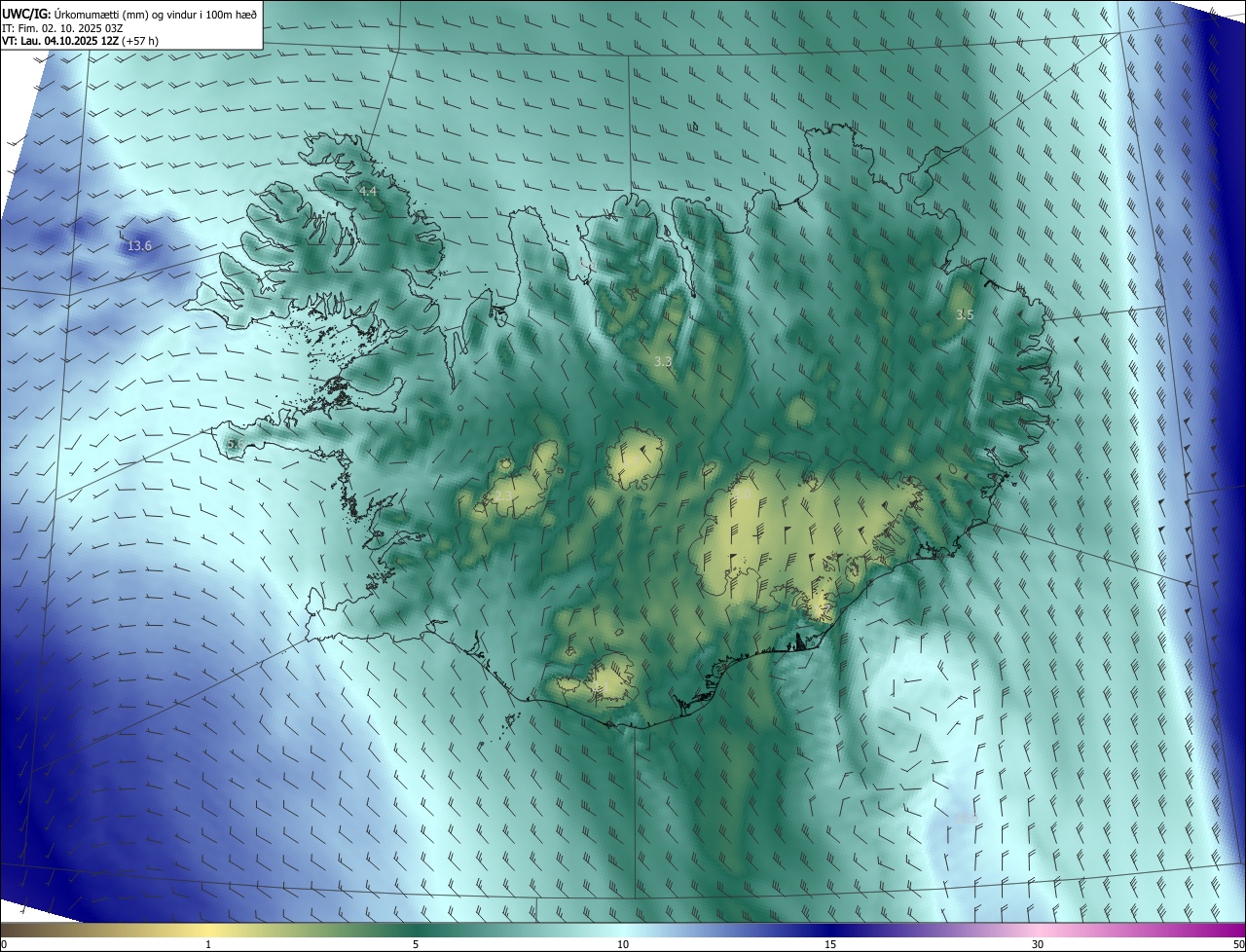Click the colorbar tick label 50
Image resolution: width=1246 pixels, height=952 pixels.
pos(1238,944)
